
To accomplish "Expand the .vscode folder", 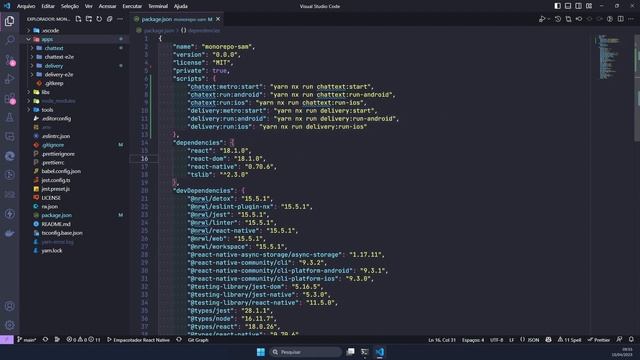I will coord(29,31).
